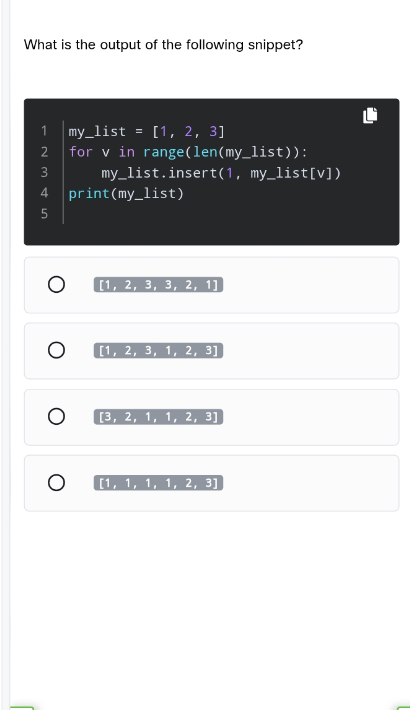Select the radio for [3, 2, 1, 1, 2, 3]
This screenshot has height=710, width=410.
click(x=56, y=417)
